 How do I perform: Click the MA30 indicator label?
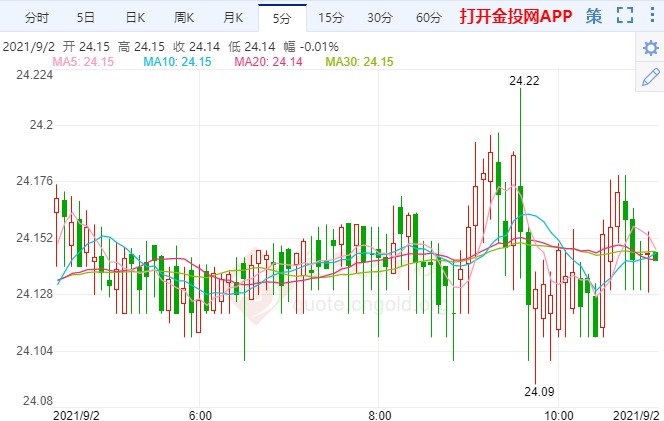pyautogui.click(x=360, y=62)
